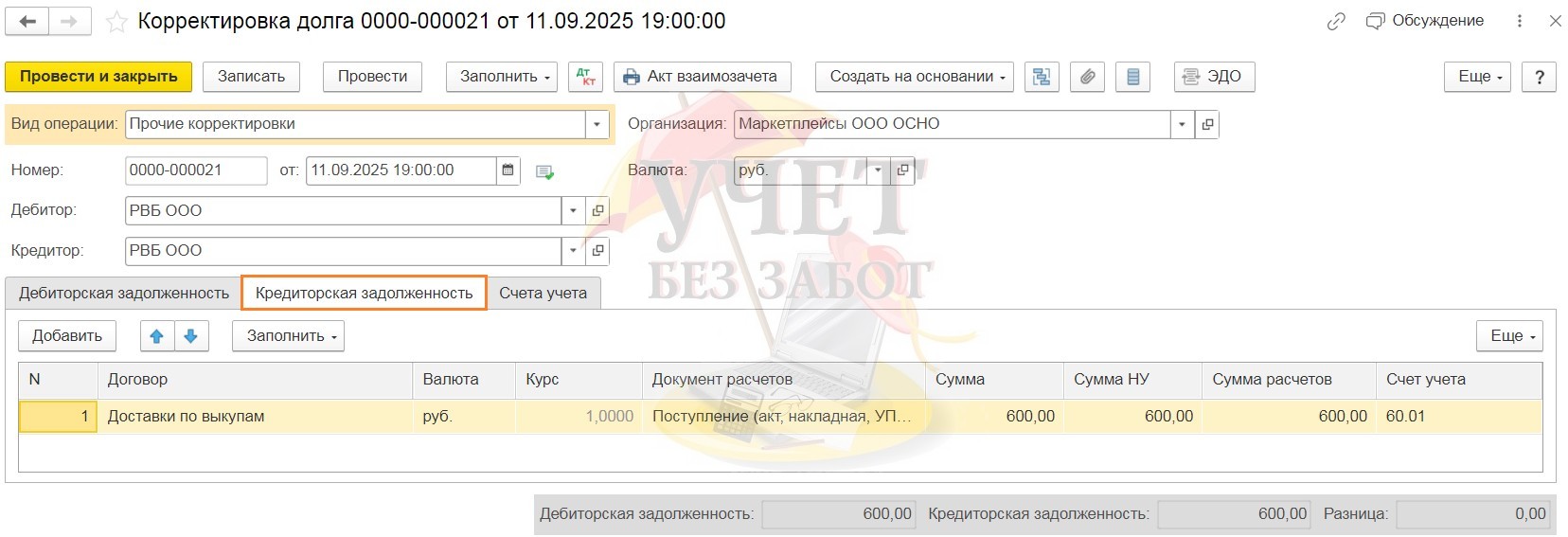Open the attached files paperclip icon
The width and height of the screenshot is (1568, 537).
point(1087,77)
